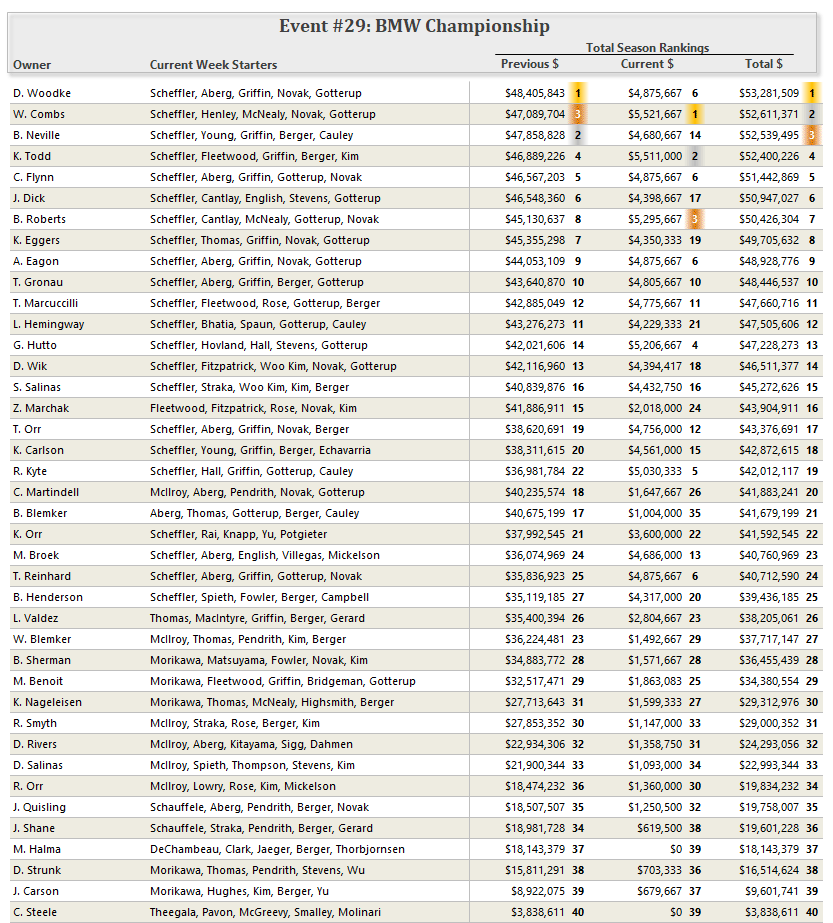Viewport: 833px width, 923px height.
Task: Click the Current Week Starters column header
Action: 213,65
